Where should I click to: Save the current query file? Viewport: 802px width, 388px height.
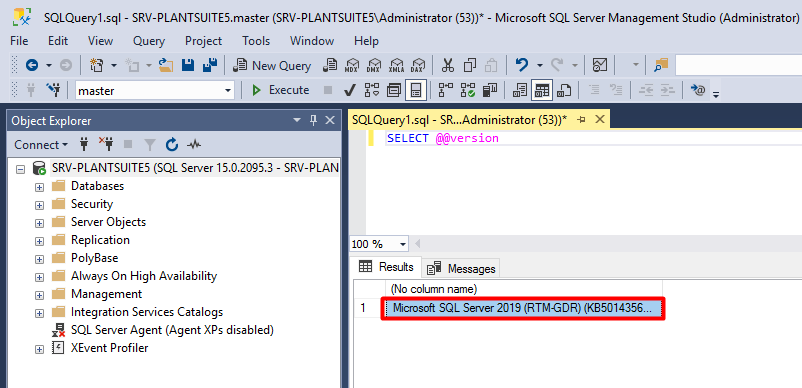188,65
